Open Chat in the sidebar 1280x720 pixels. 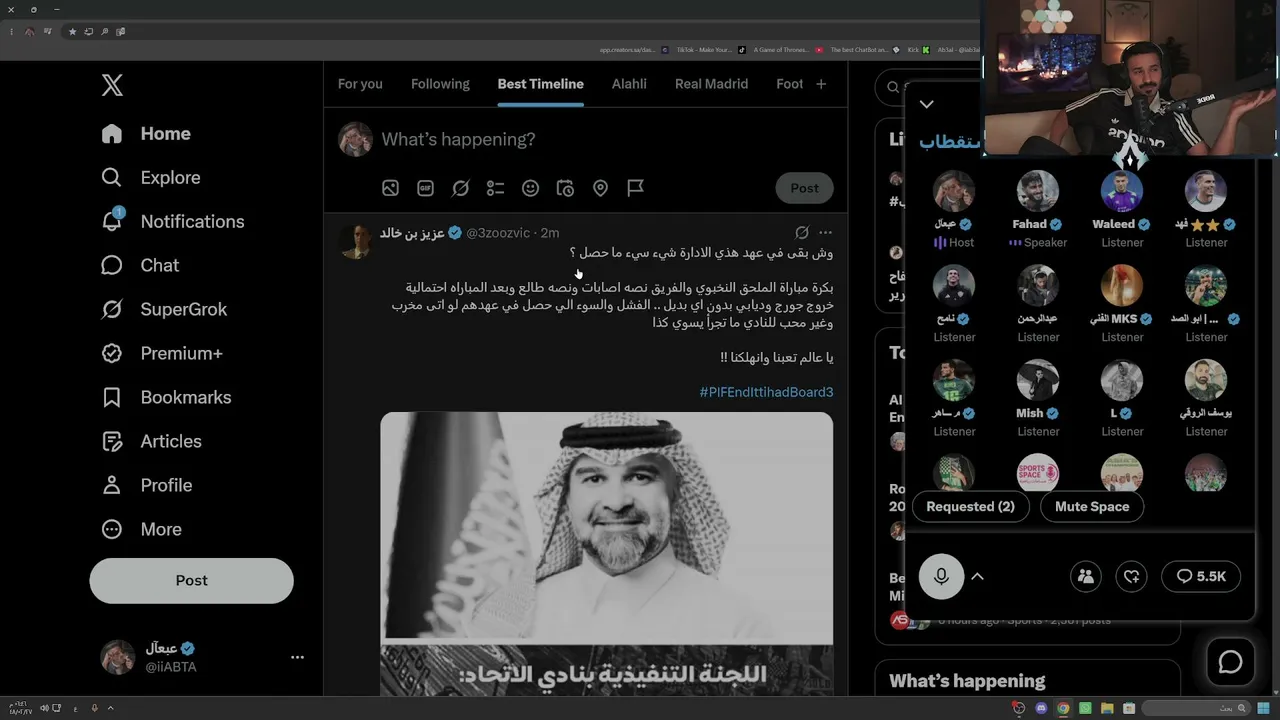(x=140, y=266)
